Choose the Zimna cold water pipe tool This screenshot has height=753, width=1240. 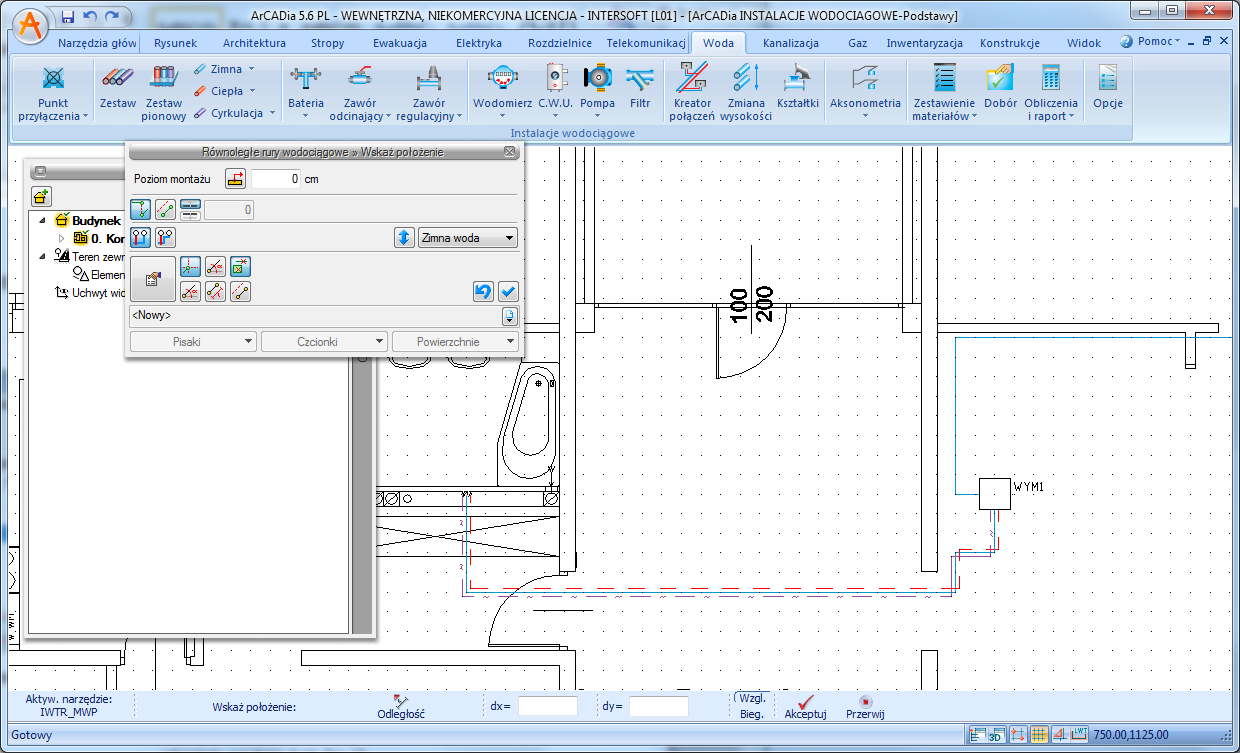(224, 69)
